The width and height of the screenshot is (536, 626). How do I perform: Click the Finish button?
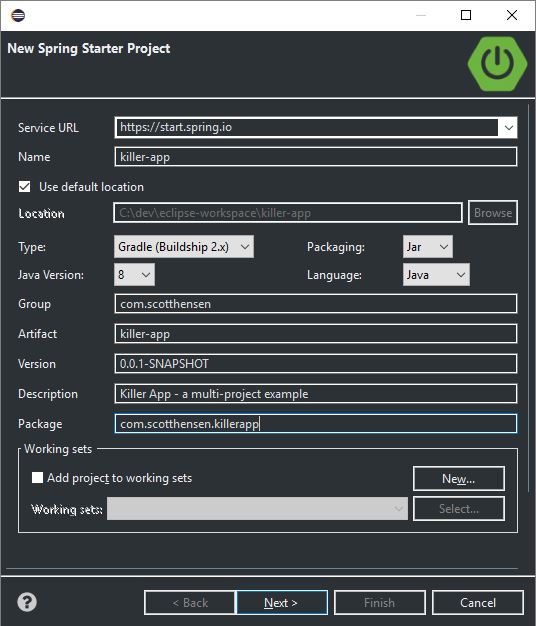pos(380,602)
